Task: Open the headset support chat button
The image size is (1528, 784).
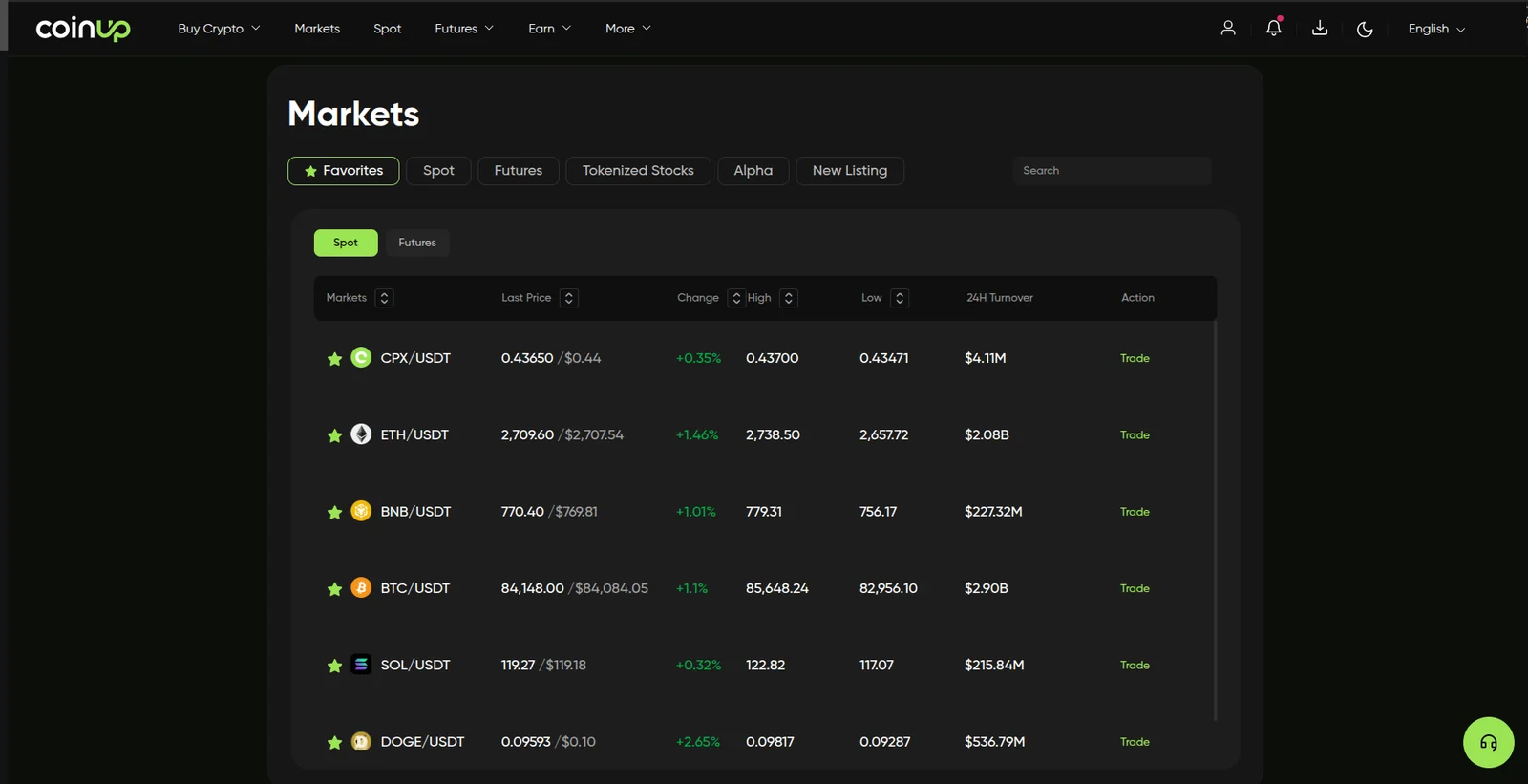Action: (x=1488, y=742)
